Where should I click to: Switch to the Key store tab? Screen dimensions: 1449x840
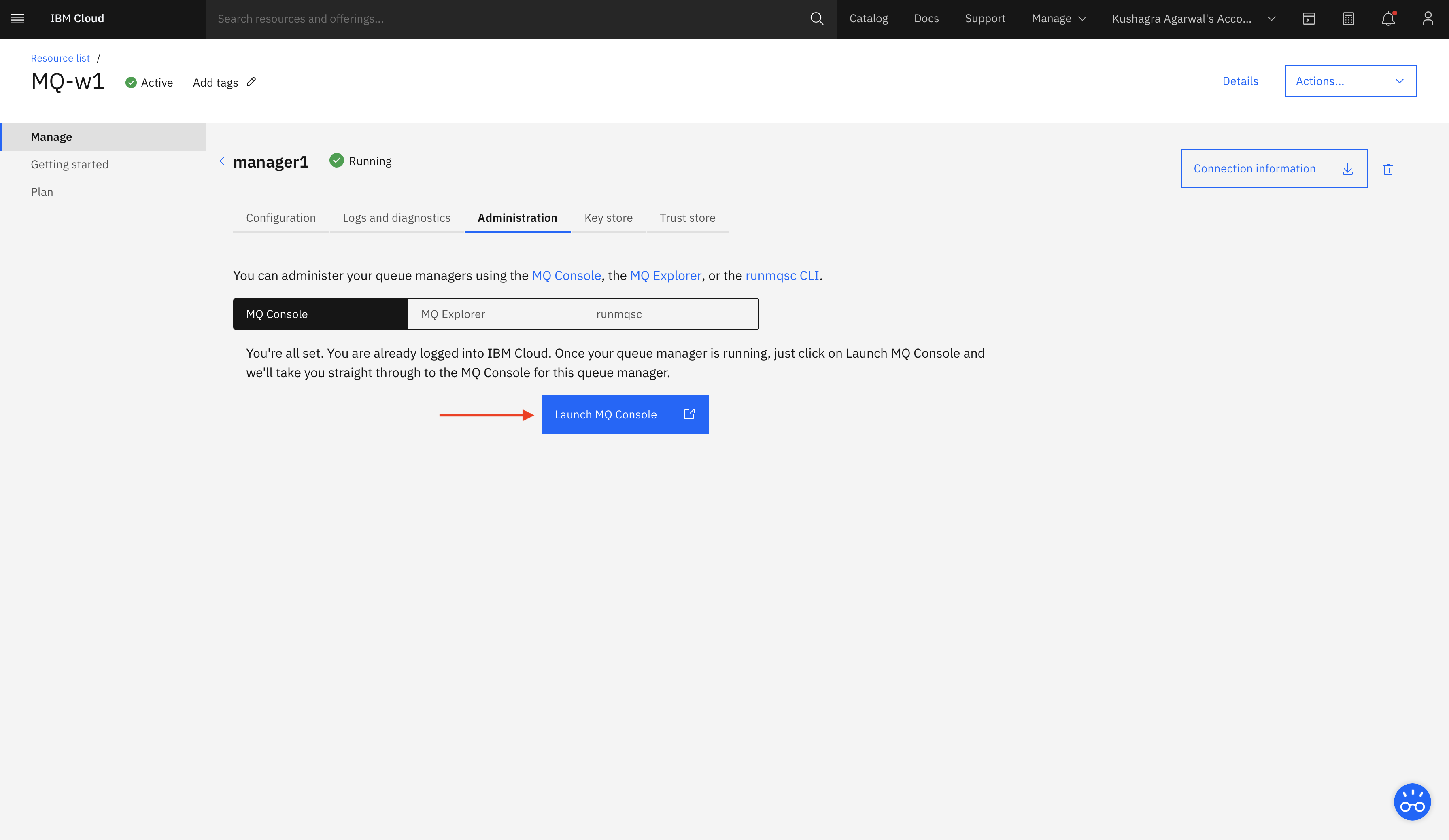pyautogui.click(x=608, y=218)
